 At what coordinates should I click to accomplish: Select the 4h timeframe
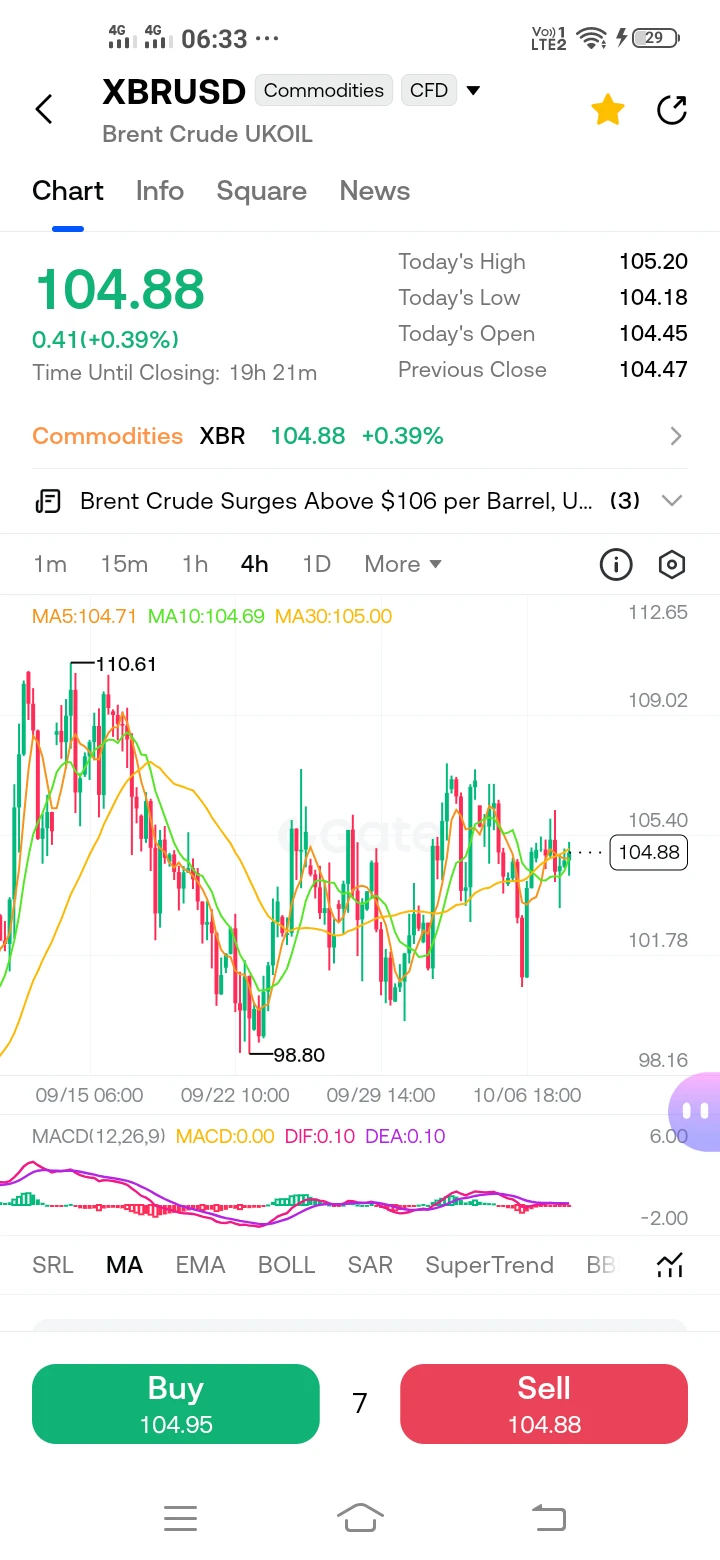coord(255,564)
